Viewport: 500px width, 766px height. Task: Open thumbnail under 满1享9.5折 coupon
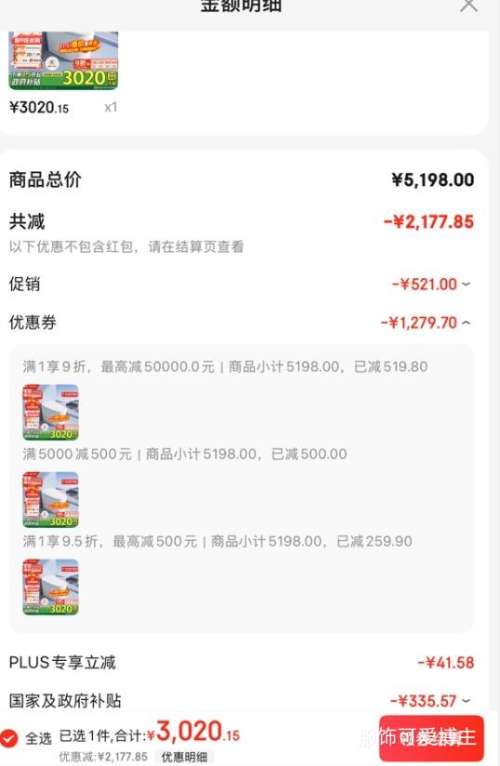50,587
